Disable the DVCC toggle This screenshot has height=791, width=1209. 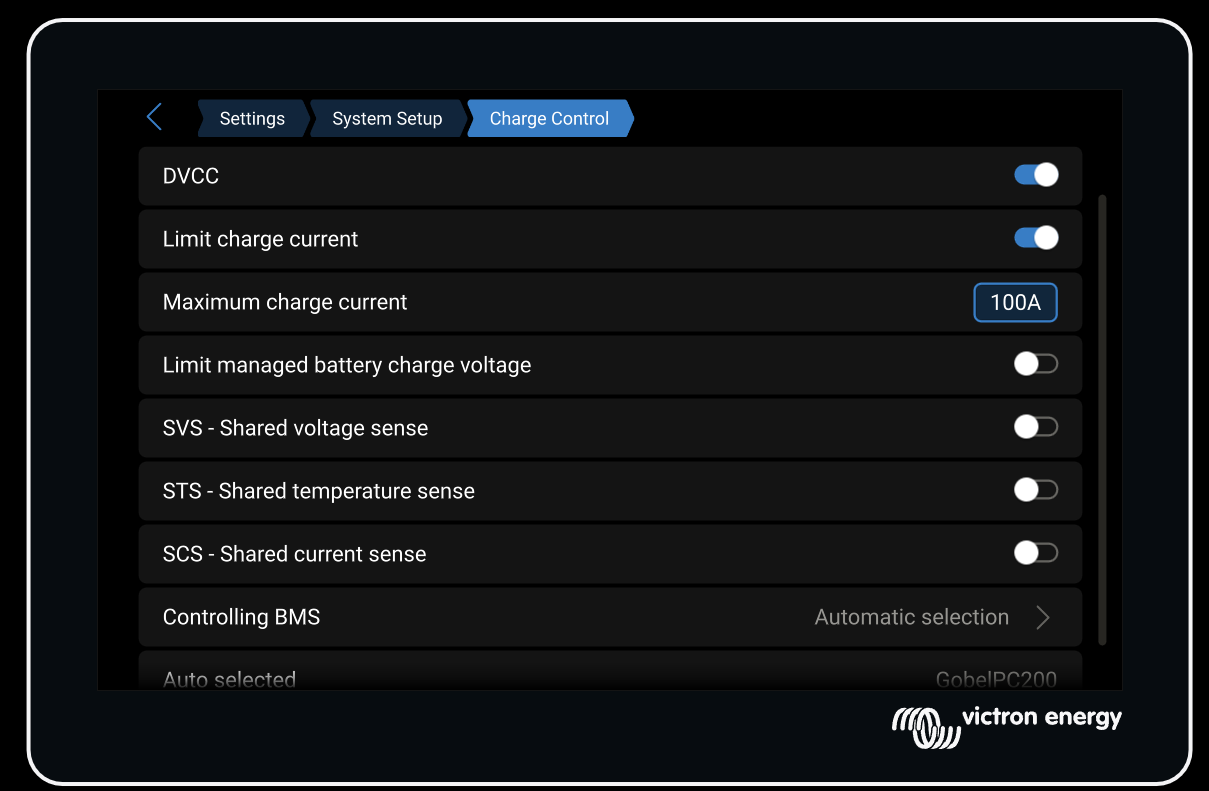[x=1035, y=175]
